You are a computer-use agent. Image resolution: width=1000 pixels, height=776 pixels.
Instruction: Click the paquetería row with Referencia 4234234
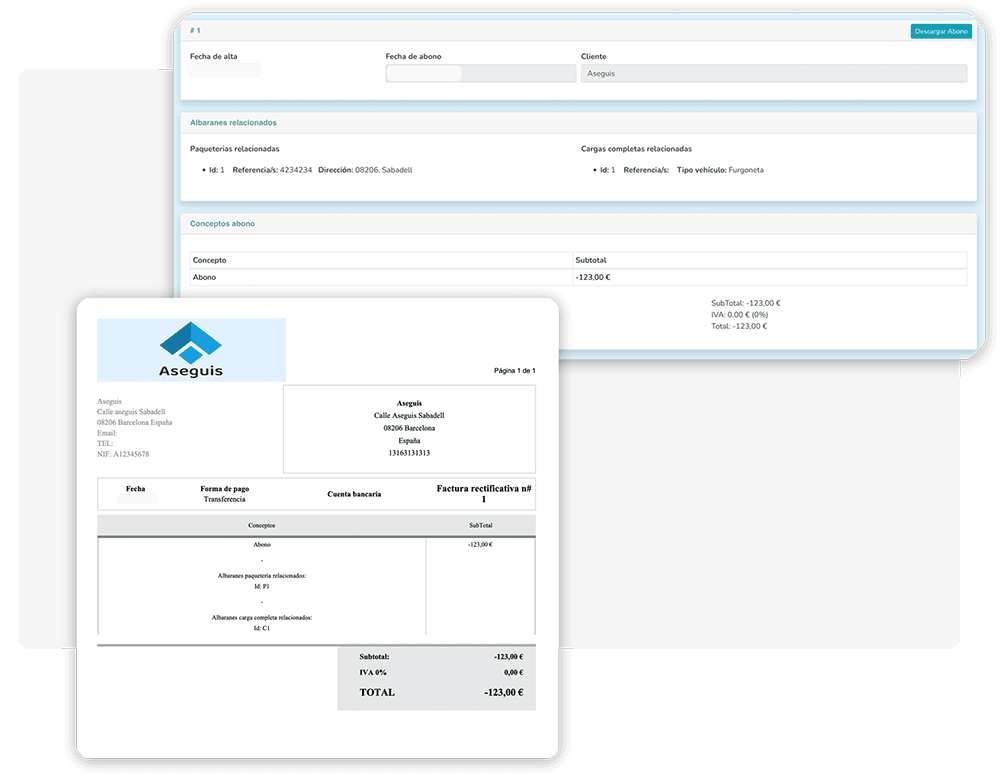coord(311,170)
